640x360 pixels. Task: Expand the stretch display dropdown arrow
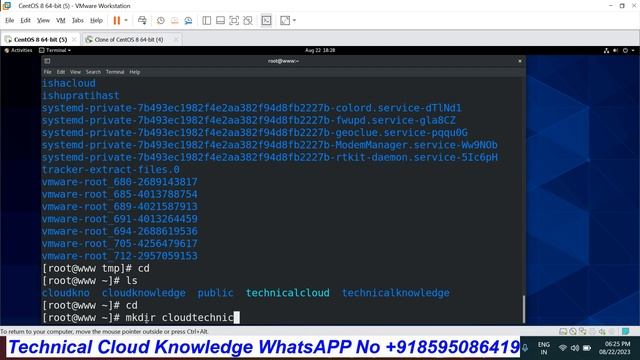coord(294,20)
